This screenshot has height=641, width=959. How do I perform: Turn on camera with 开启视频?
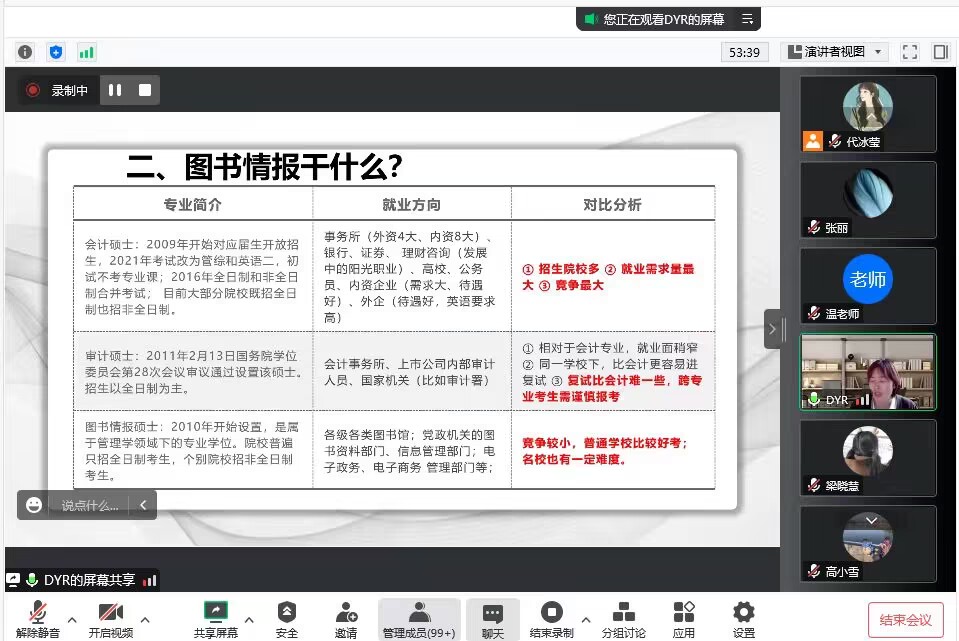(x=110, y=619)
